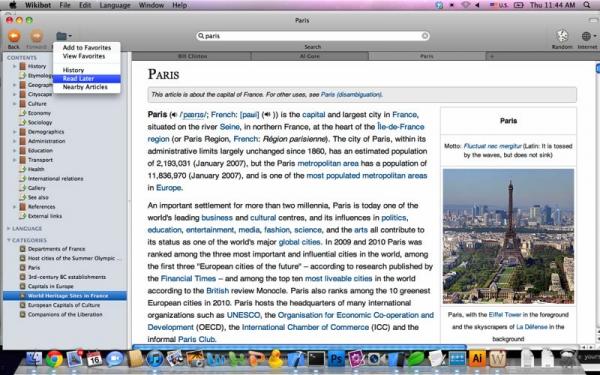This screenshot has height=375, width=600.
Task: Open Spotlight search in menu bar
Action: 586,5
